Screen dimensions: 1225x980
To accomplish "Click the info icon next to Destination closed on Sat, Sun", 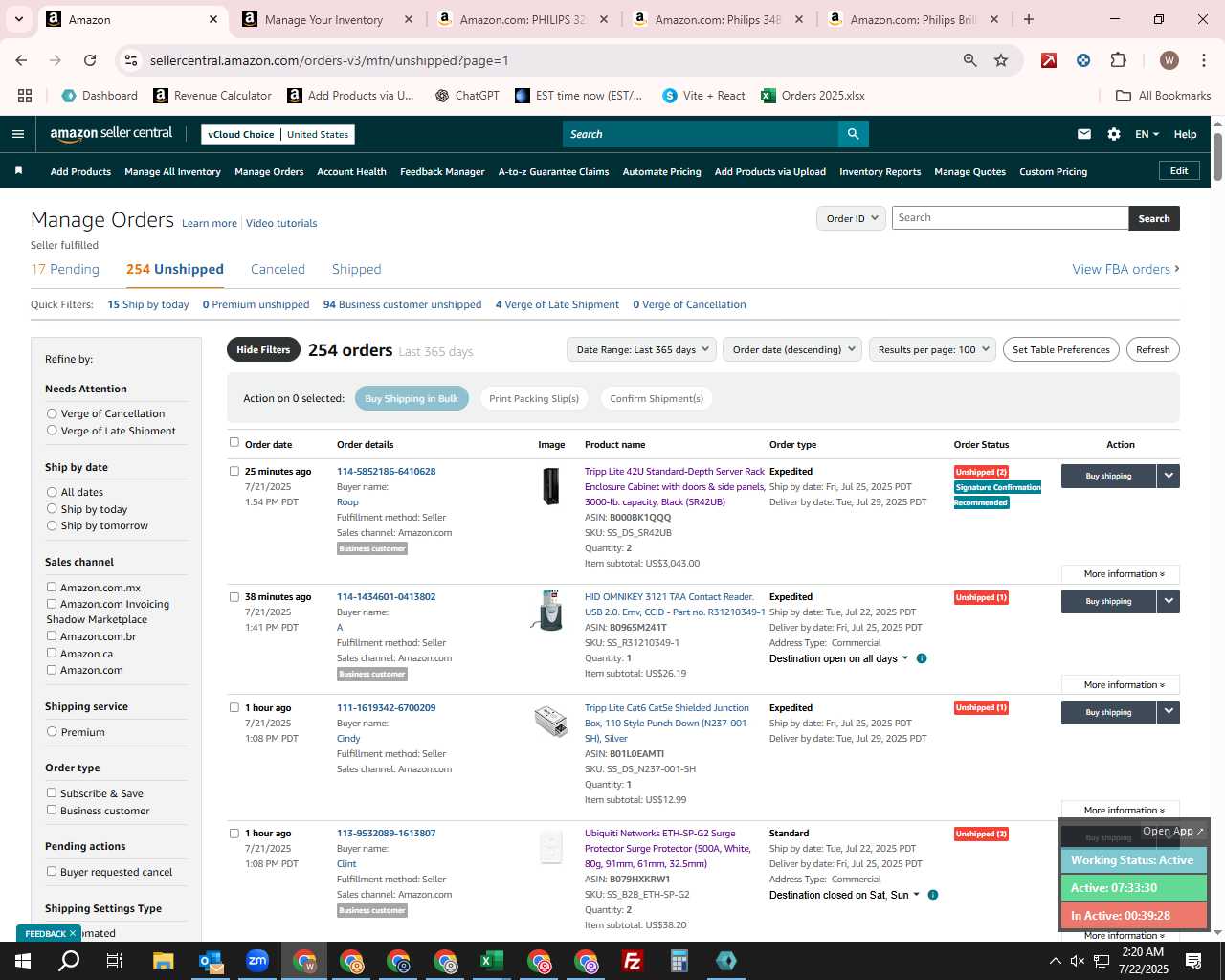I will [x=933, y=895].
